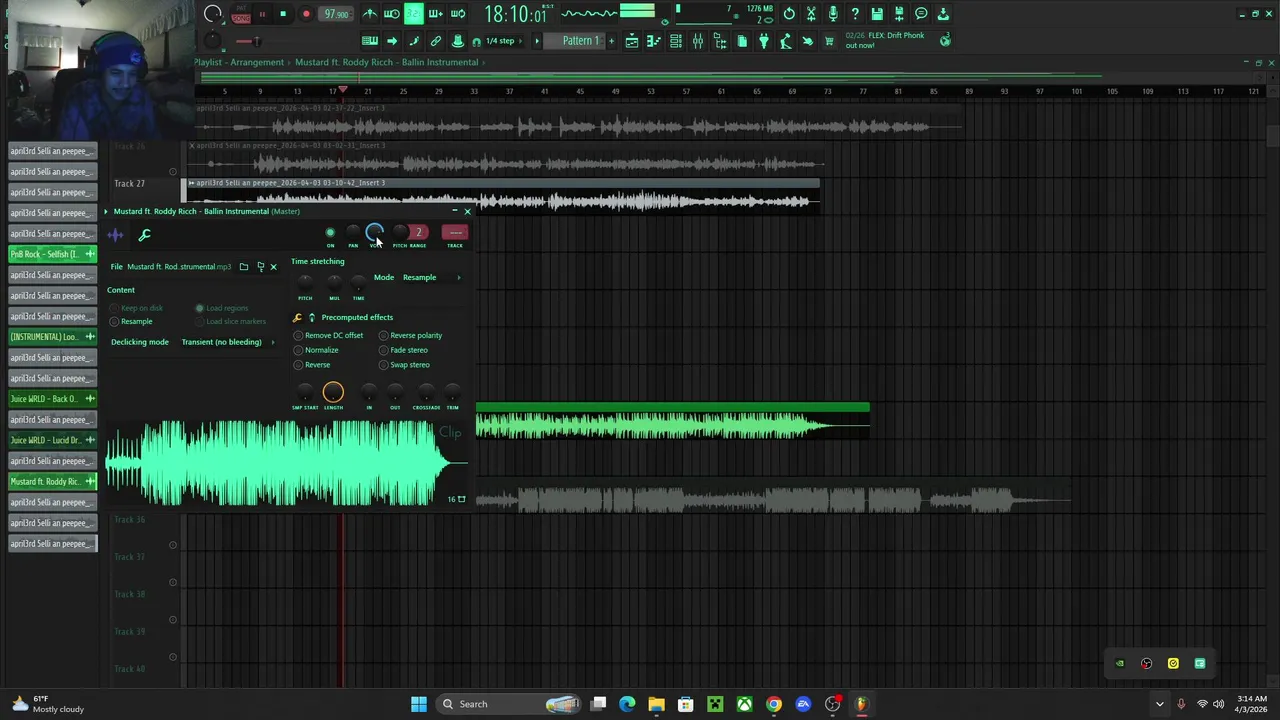This screenshot has width=1280, height=720.
Task: Enable the Swap stereo option
Action: [404, 365]
